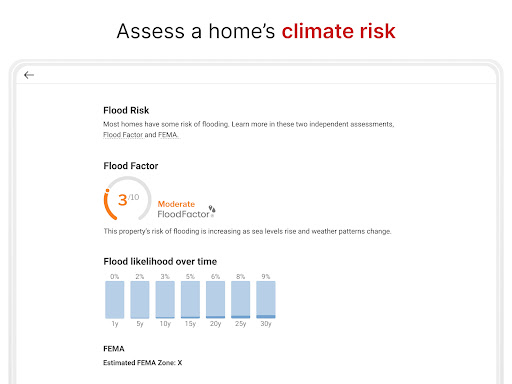This screenshot has width=512, height=384.
Task: Select the 10y flood likelihood bar
Action: (x=165, y=300)
